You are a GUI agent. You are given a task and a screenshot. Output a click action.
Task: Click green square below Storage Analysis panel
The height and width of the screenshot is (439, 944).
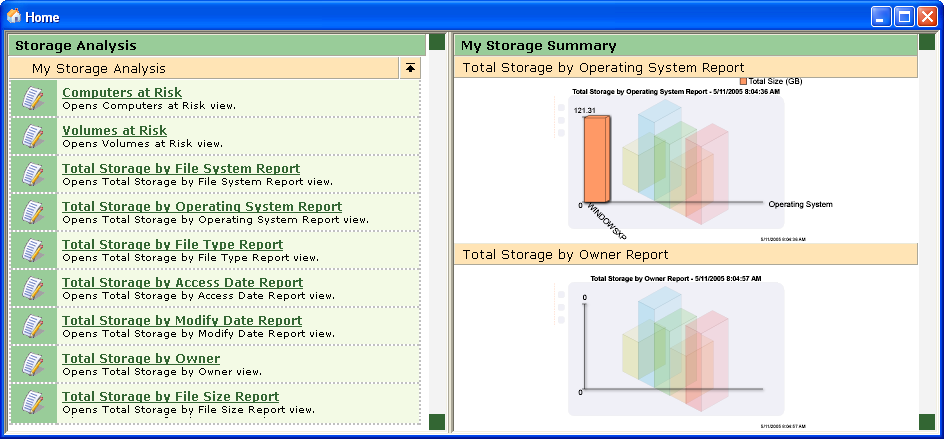tap(436, 422)
